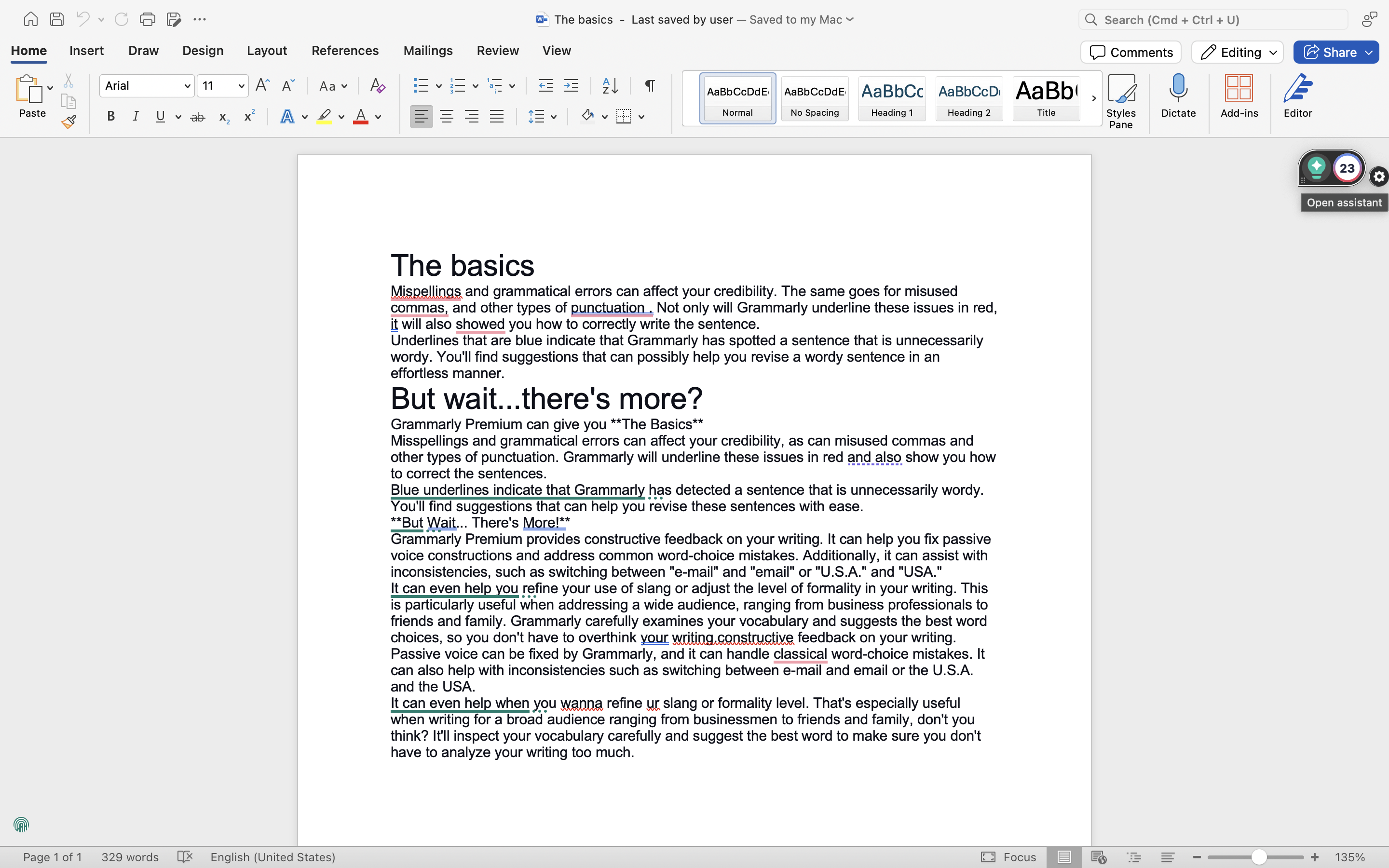Select the Dictate tool
Screen dimensions: 1389x868
1178,97
